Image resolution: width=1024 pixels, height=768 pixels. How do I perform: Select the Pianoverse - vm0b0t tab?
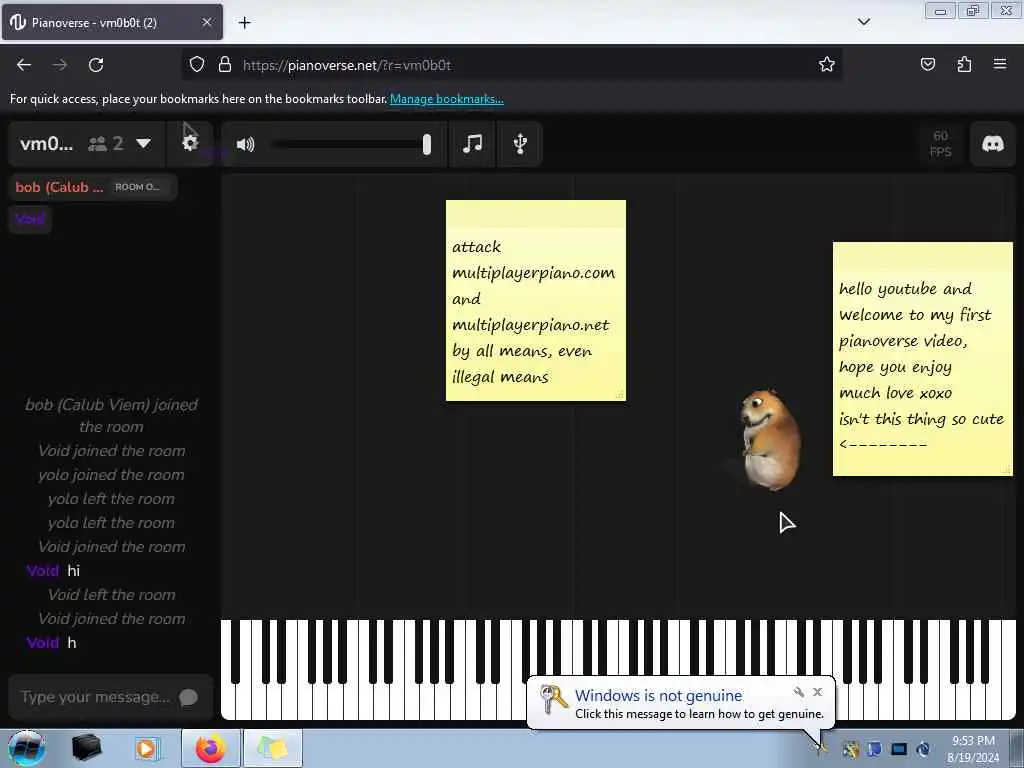(x=112, y=22)
